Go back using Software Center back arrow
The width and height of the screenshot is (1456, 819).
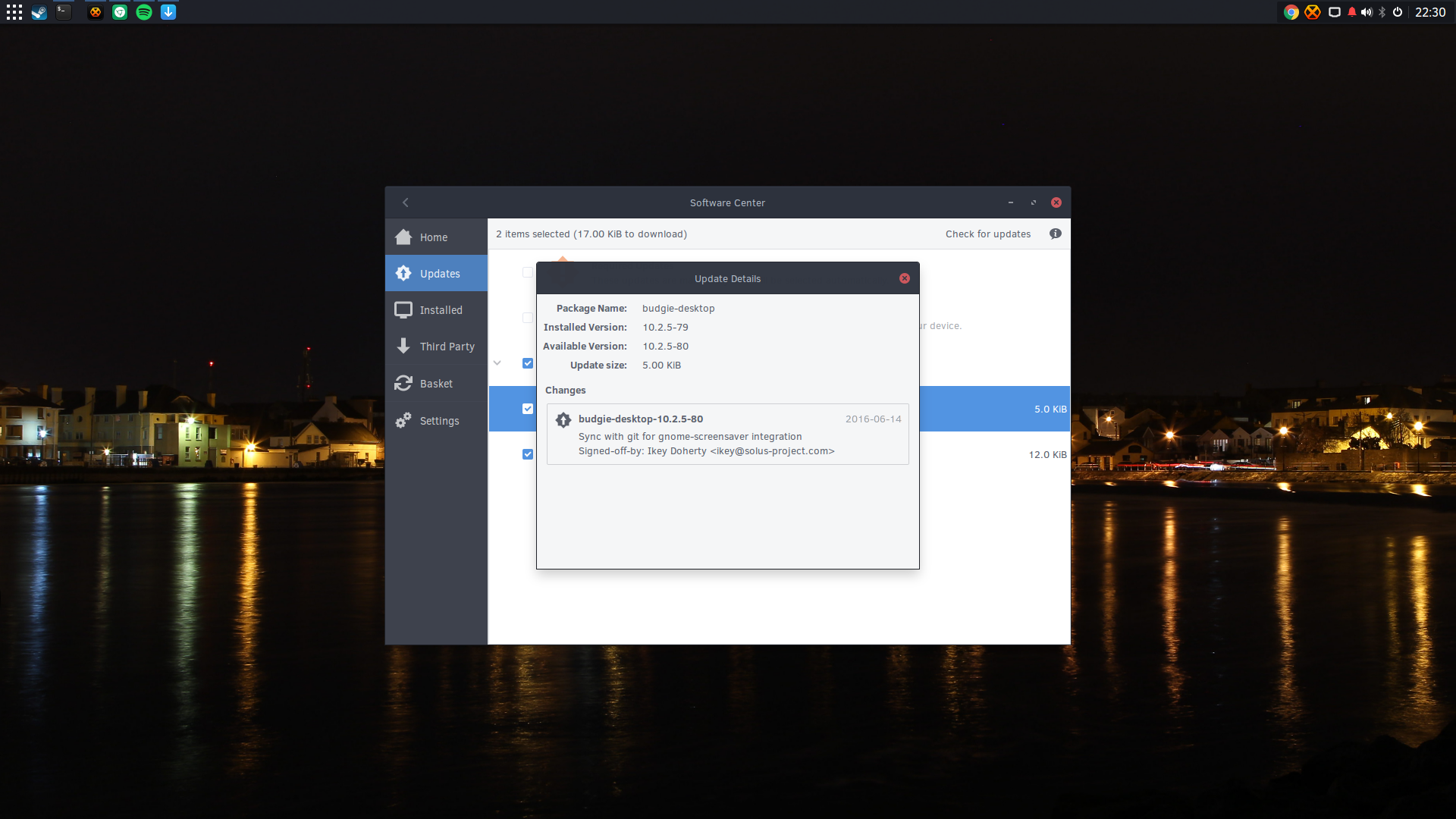[406, 202]
